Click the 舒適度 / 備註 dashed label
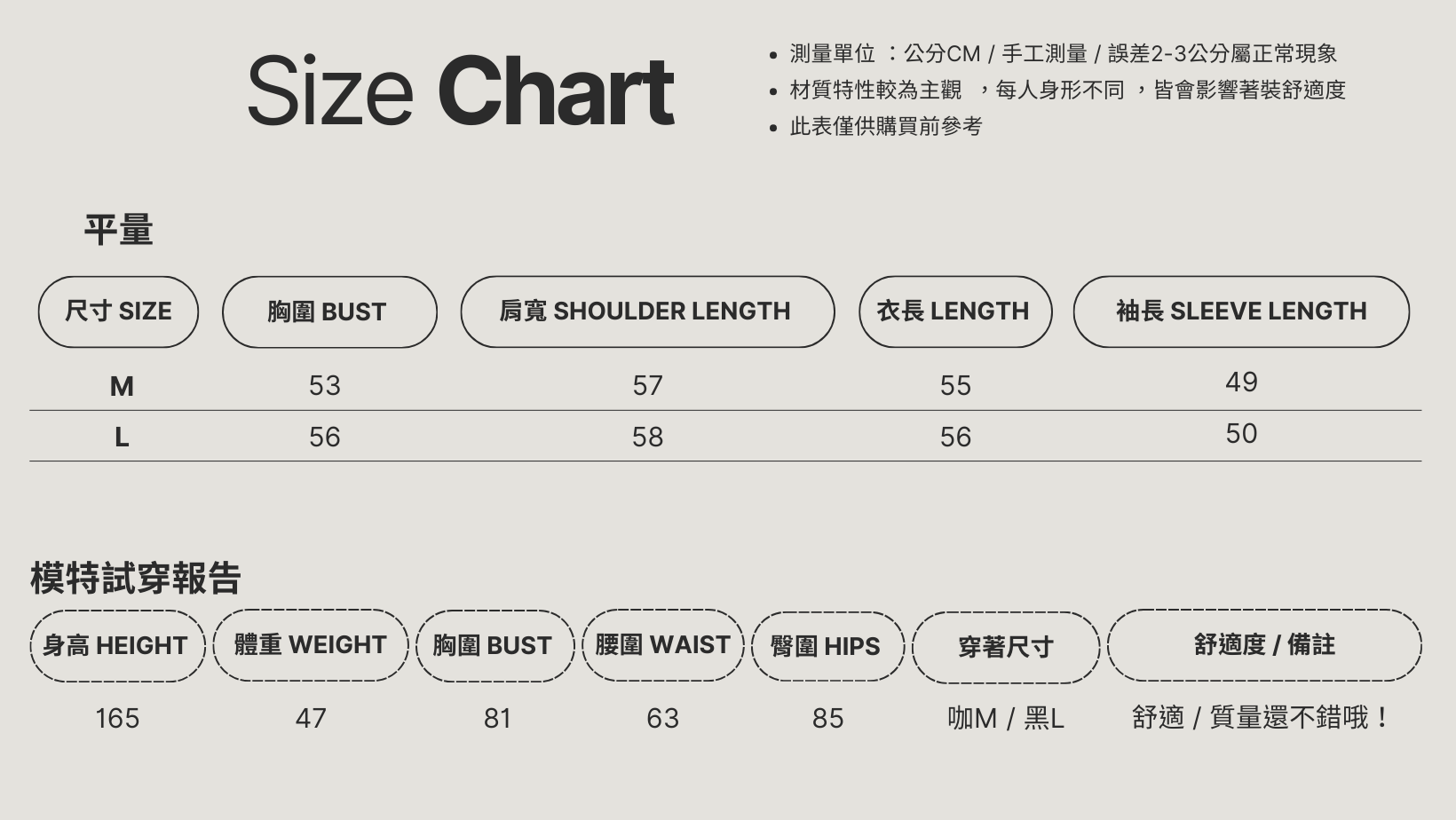The image size is (1456, 820). (1263, 645)
